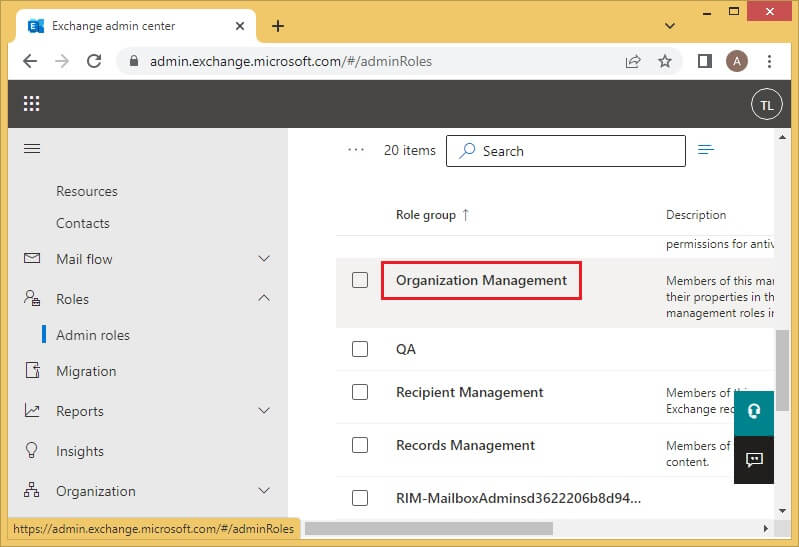
Task: Click the browser address bar URL
Action: tap(290, 61)
